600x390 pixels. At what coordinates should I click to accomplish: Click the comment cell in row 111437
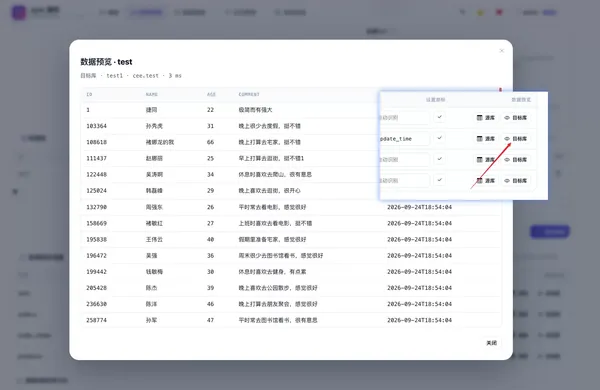click(271, 158)
